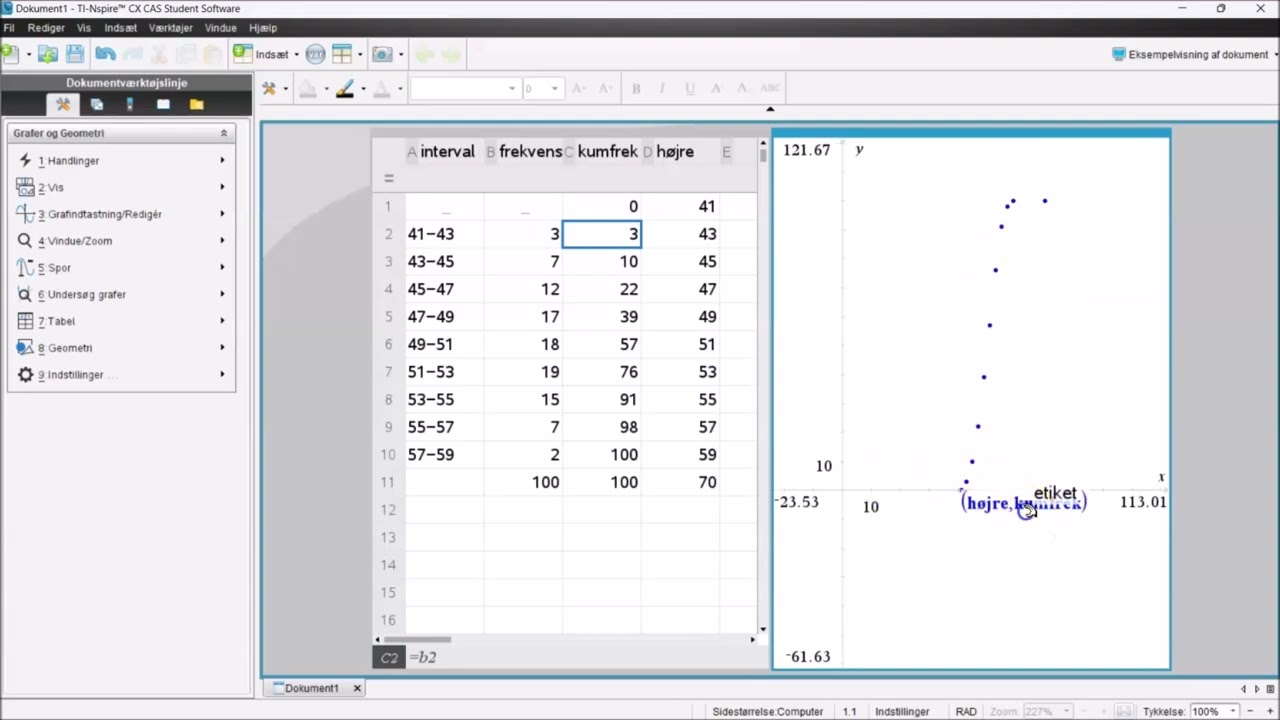Click the Variables (var) icon
The height and width of the screenshot is (720, 1280).
(x=316, y=54)
